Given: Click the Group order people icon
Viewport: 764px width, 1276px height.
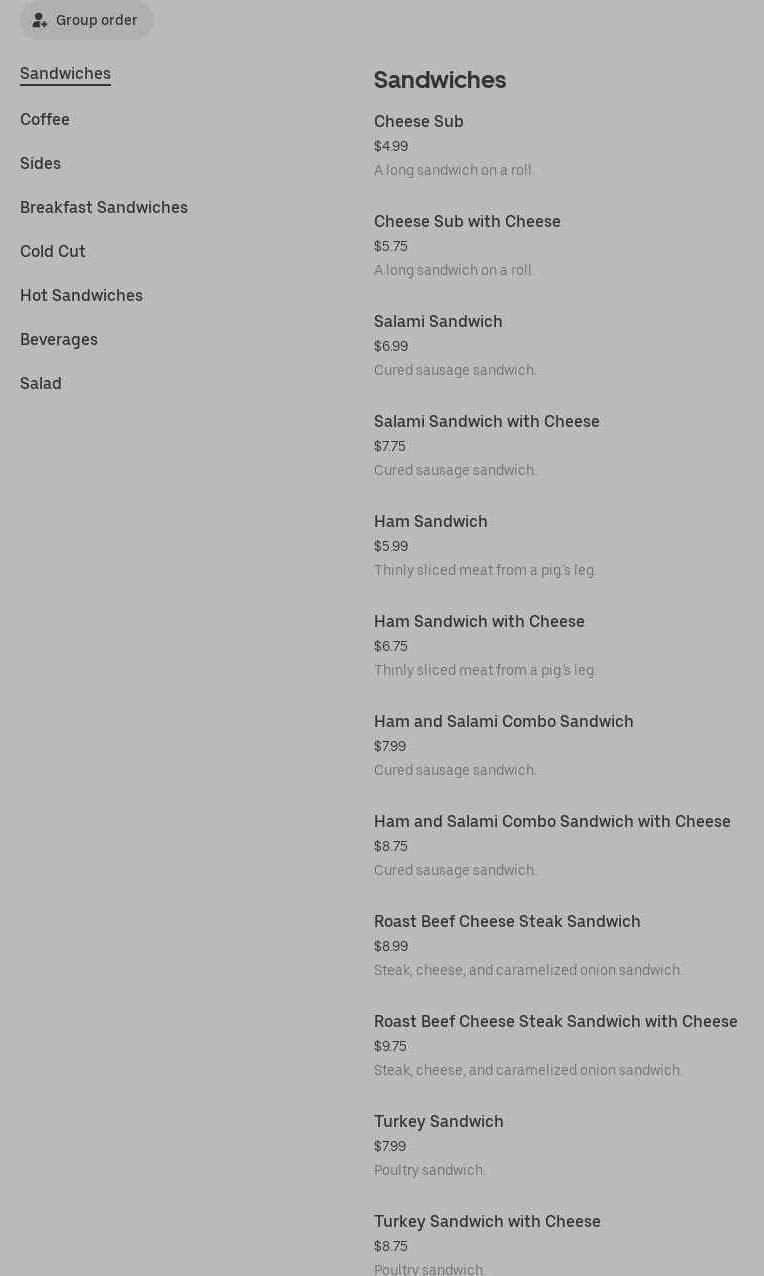Looking at the screenshot, I should point(40,20).
